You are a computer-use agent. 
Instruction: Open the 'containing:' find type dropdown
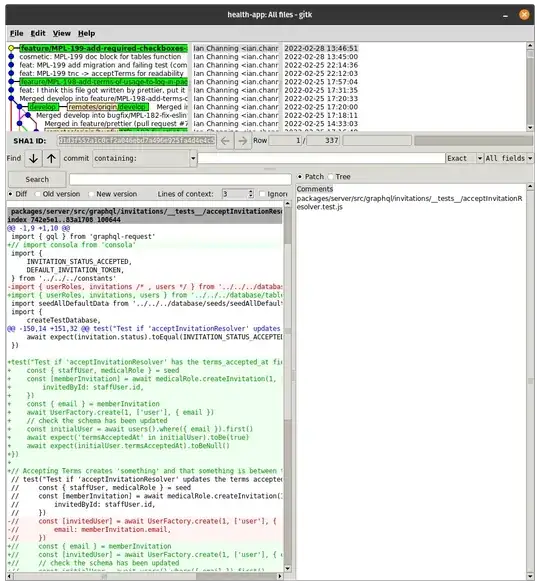(x=193, y=158)
